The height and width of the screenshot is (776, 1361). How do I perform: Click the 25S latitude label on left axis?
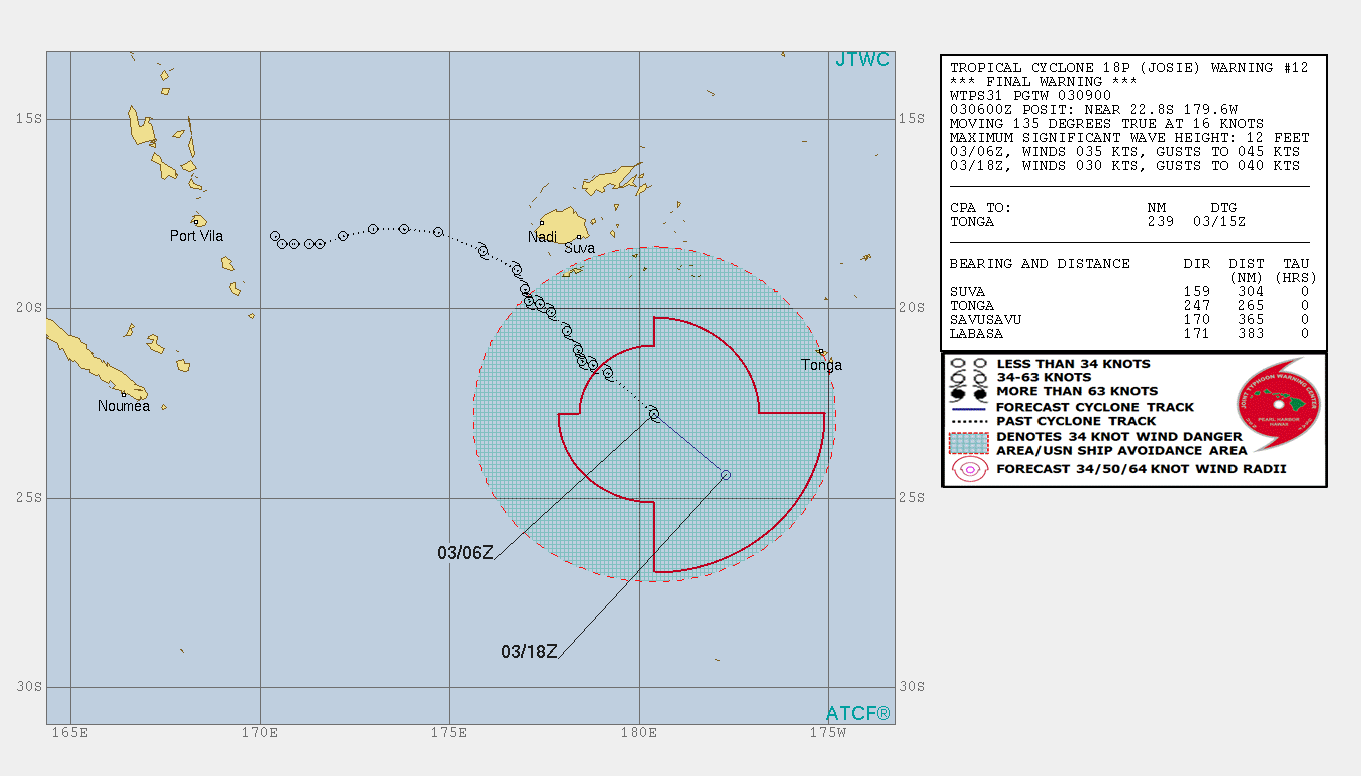click(x=29, y=498)
